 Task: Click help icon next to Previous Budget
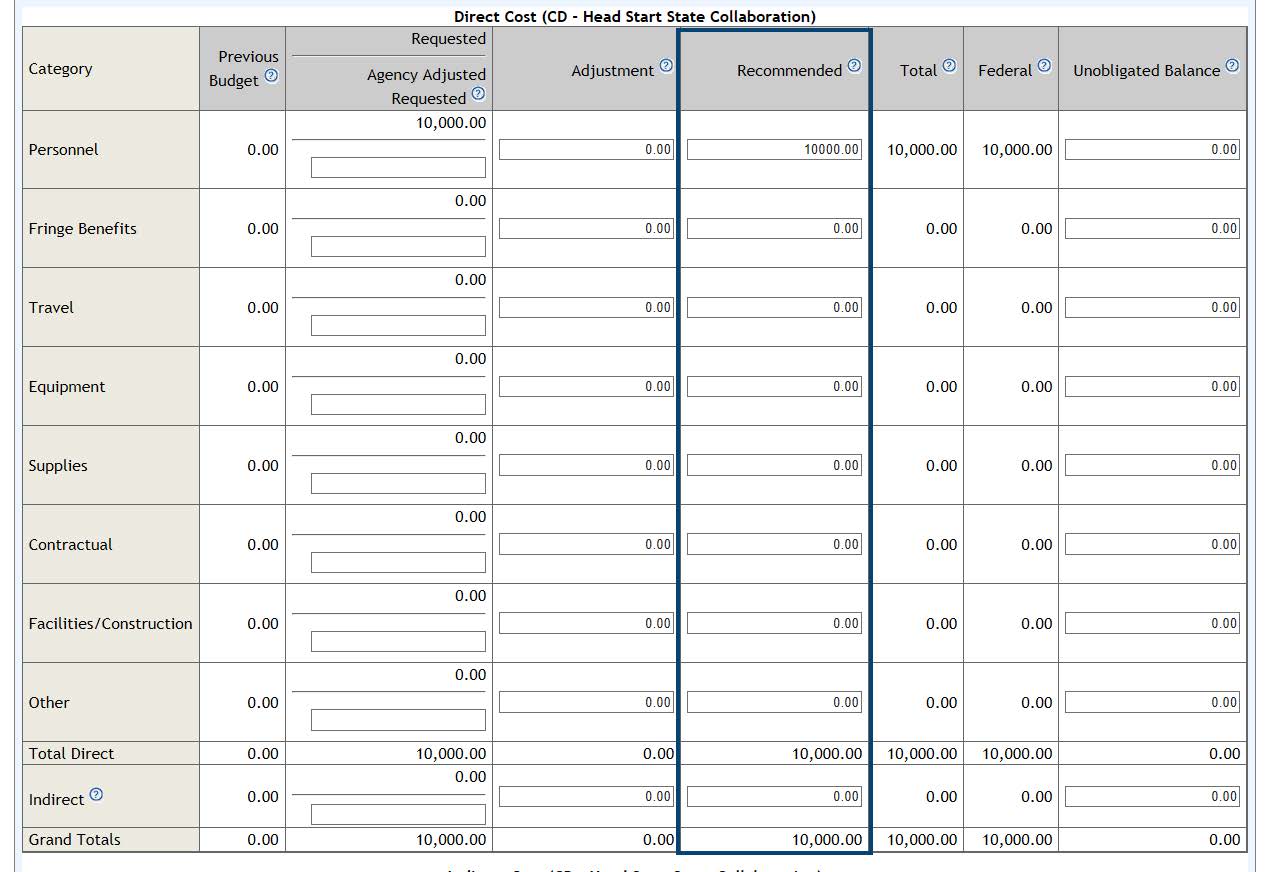point(271,76)
